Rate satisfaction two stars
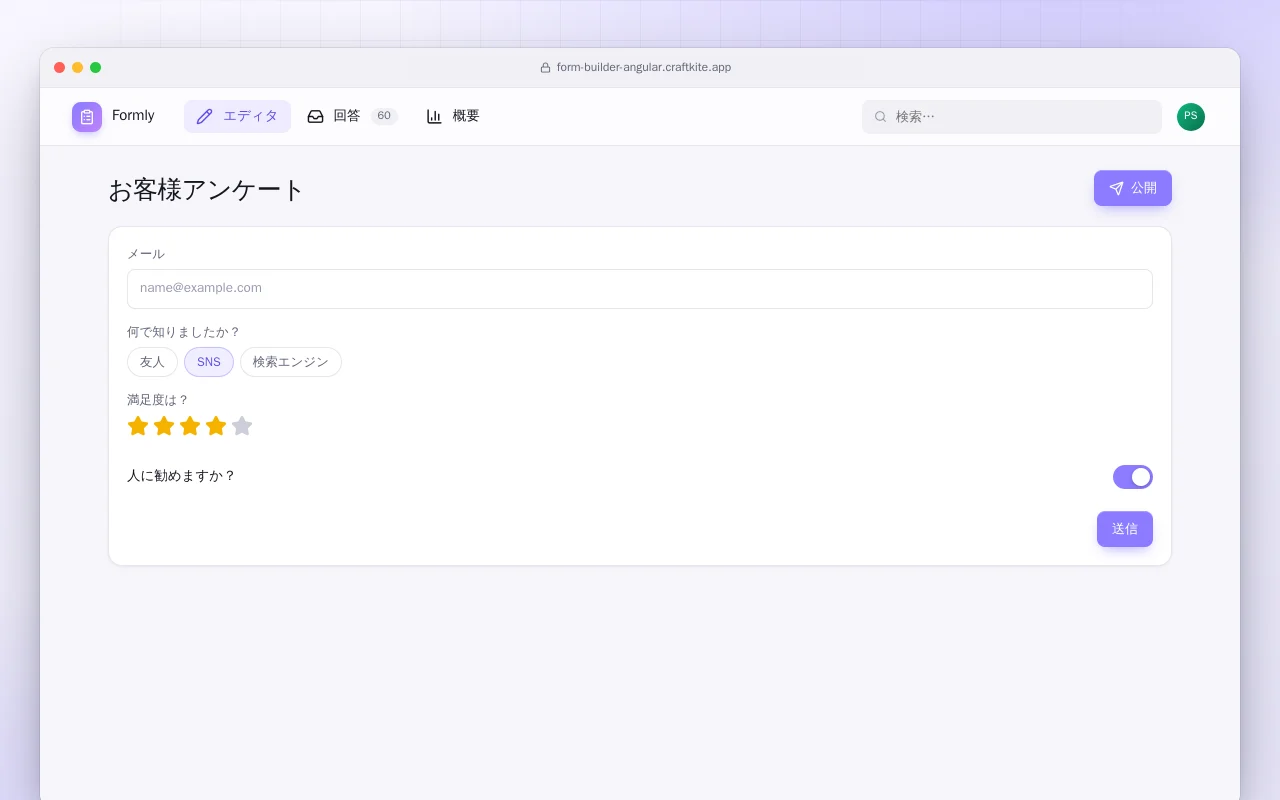Screen dimensions: 1280x800 point(164,426)
